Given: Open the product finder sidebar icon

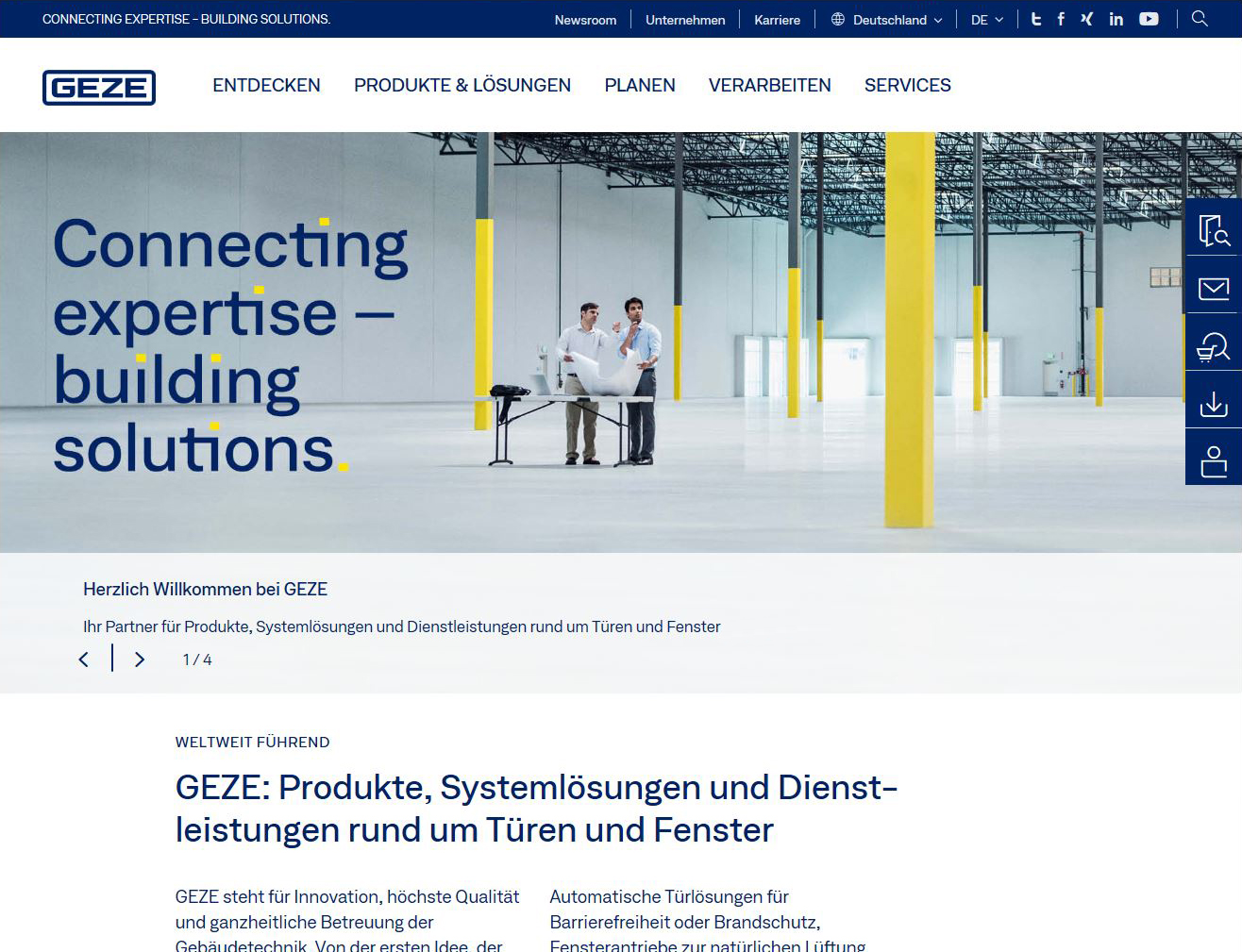Looking at the screenshot, I should [1214, 227].
